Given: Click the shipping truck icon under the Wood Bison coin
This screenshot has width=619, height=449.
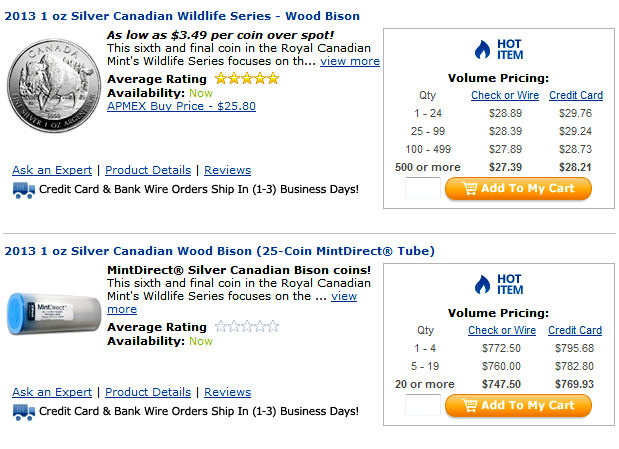Looking at the screenshot, I should [24, 190].
